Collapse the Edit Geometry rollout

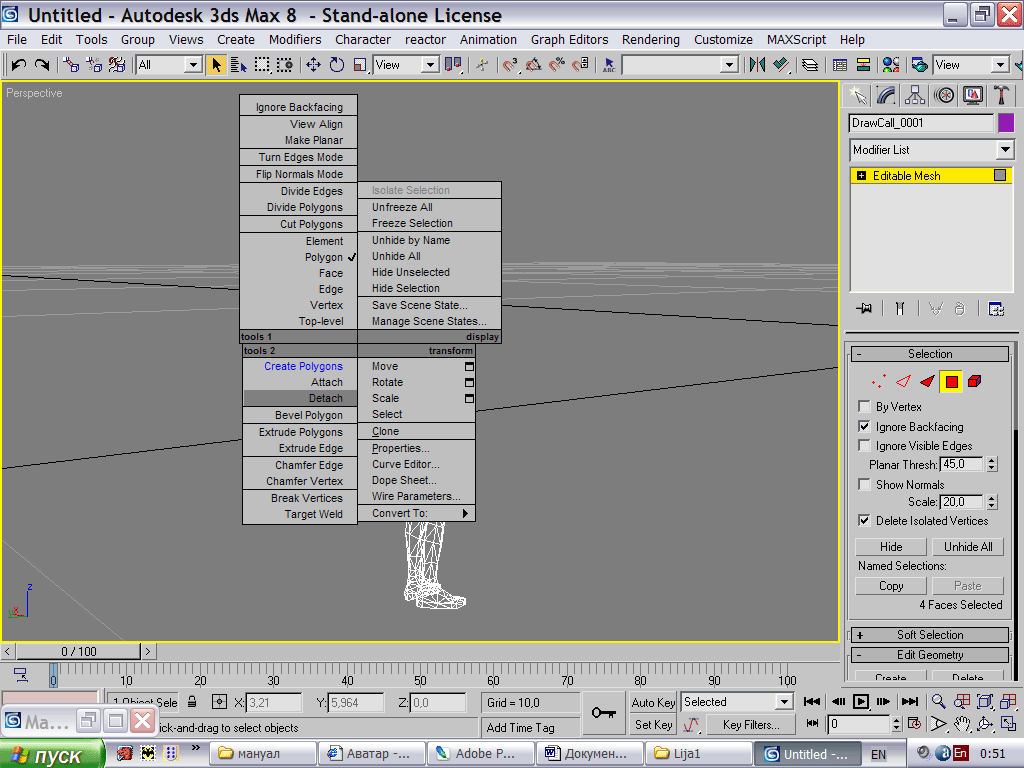click(x=930, y=655)
